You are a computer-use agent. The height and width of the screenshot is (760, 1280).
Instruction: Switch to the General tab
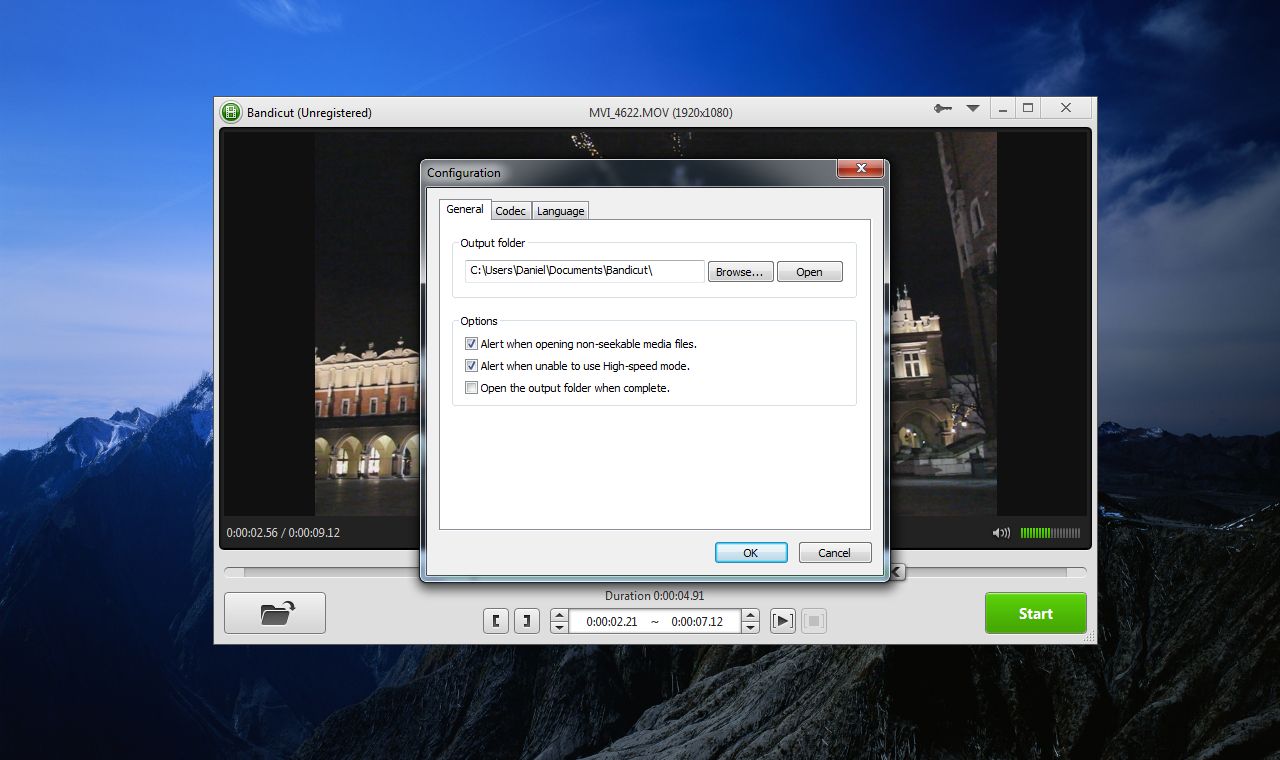point(465,209)
